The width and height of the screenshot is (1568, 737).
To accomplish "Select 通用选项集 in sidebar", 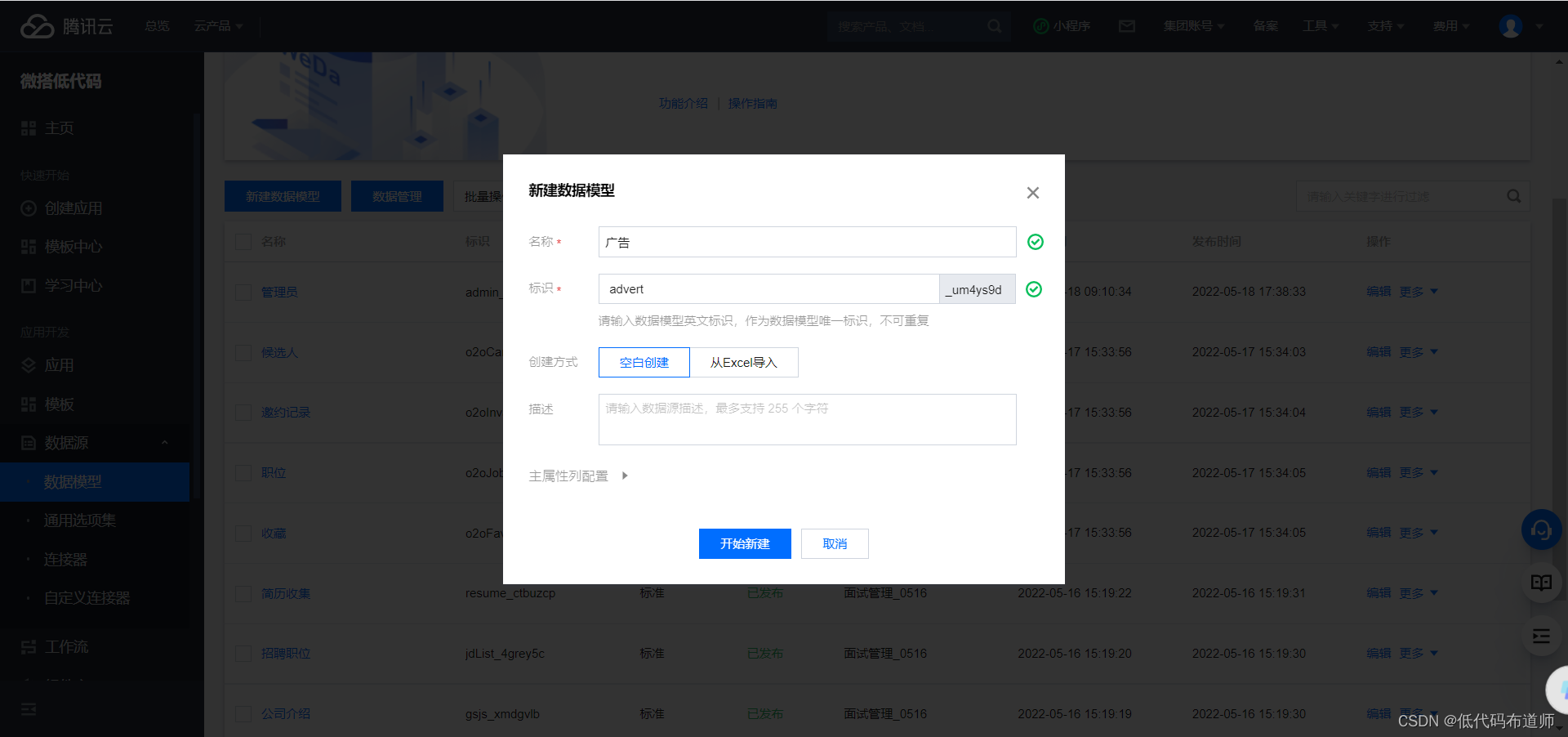I will coord(80,520).
